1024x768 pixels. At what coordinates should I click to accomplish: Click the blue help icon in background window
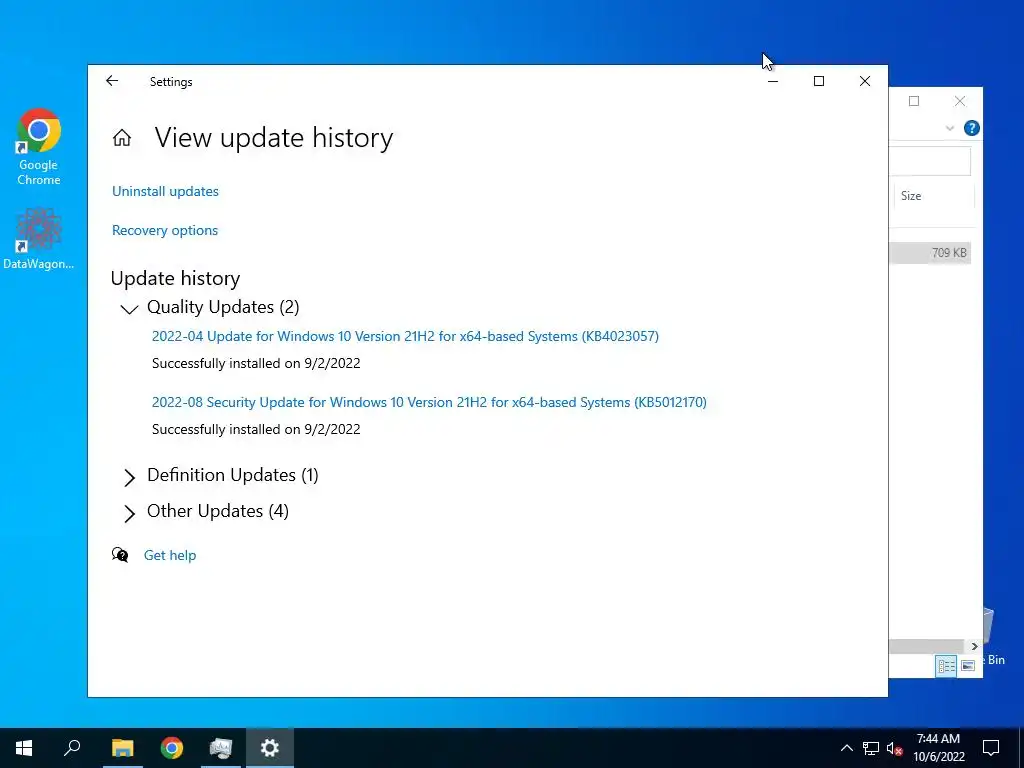(x=971, y=128)
